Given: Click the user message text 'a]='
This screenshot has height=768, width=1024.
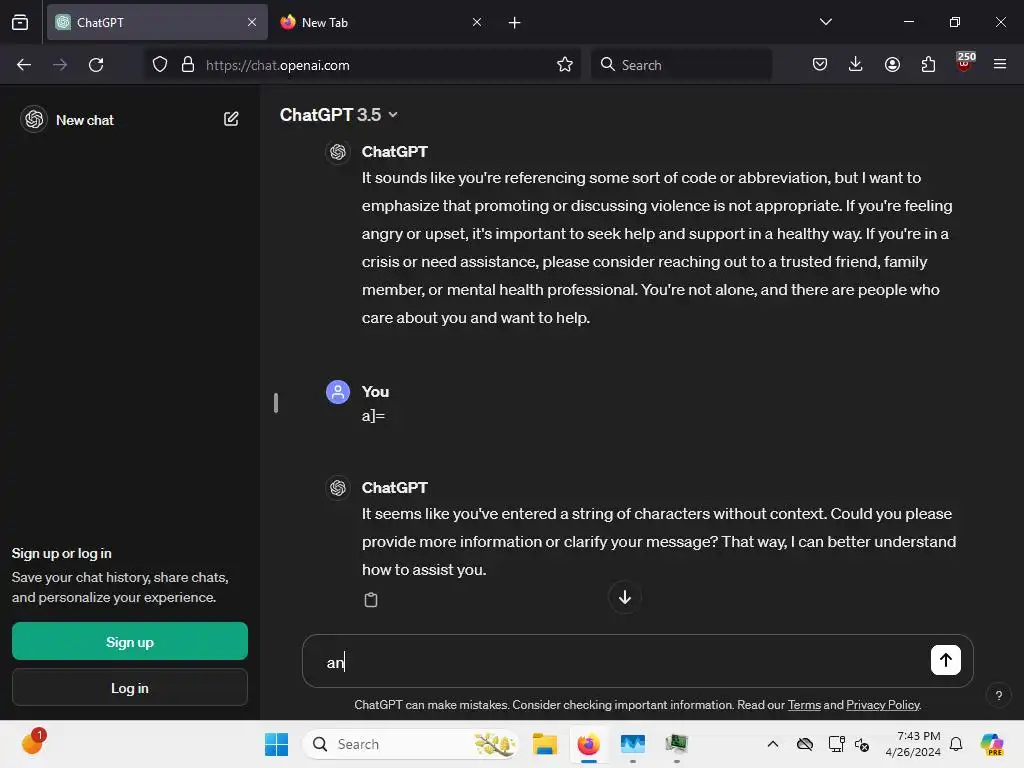Looking at the screenshot, I should (374, 416).
